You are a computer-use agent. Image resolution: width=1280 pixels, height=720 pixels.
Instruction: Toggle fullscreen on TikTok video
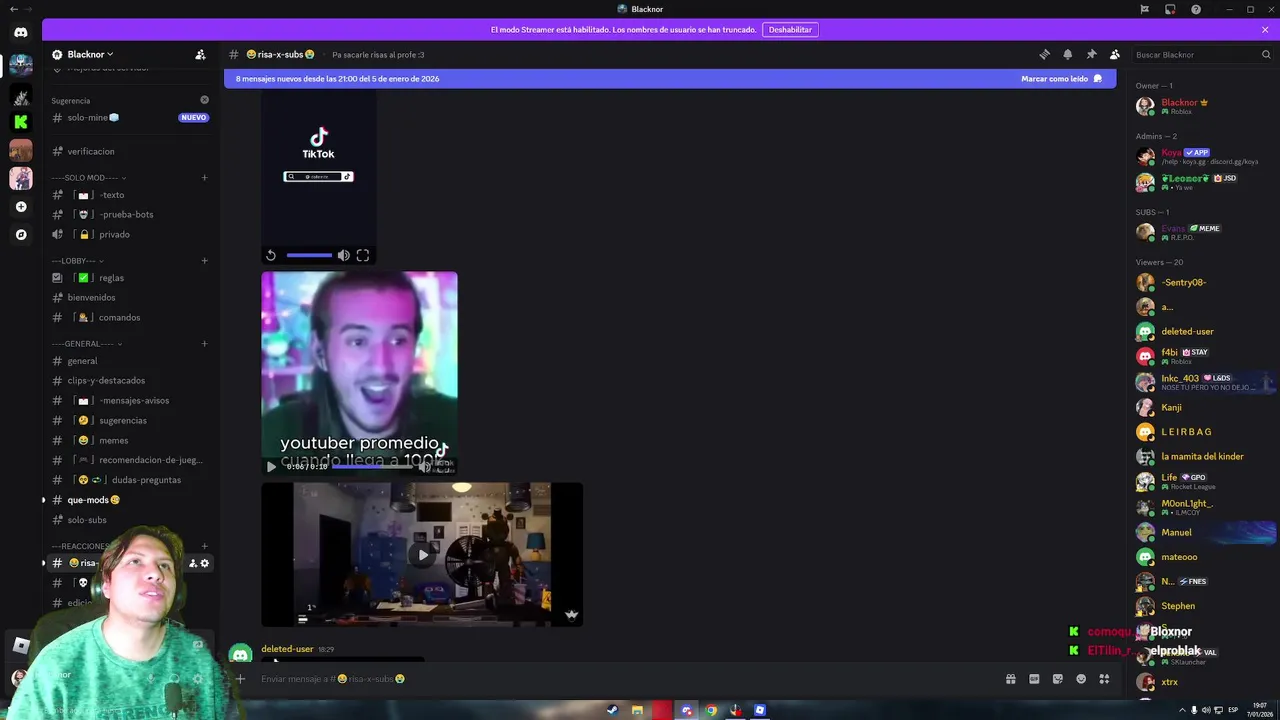pos(363,255)
